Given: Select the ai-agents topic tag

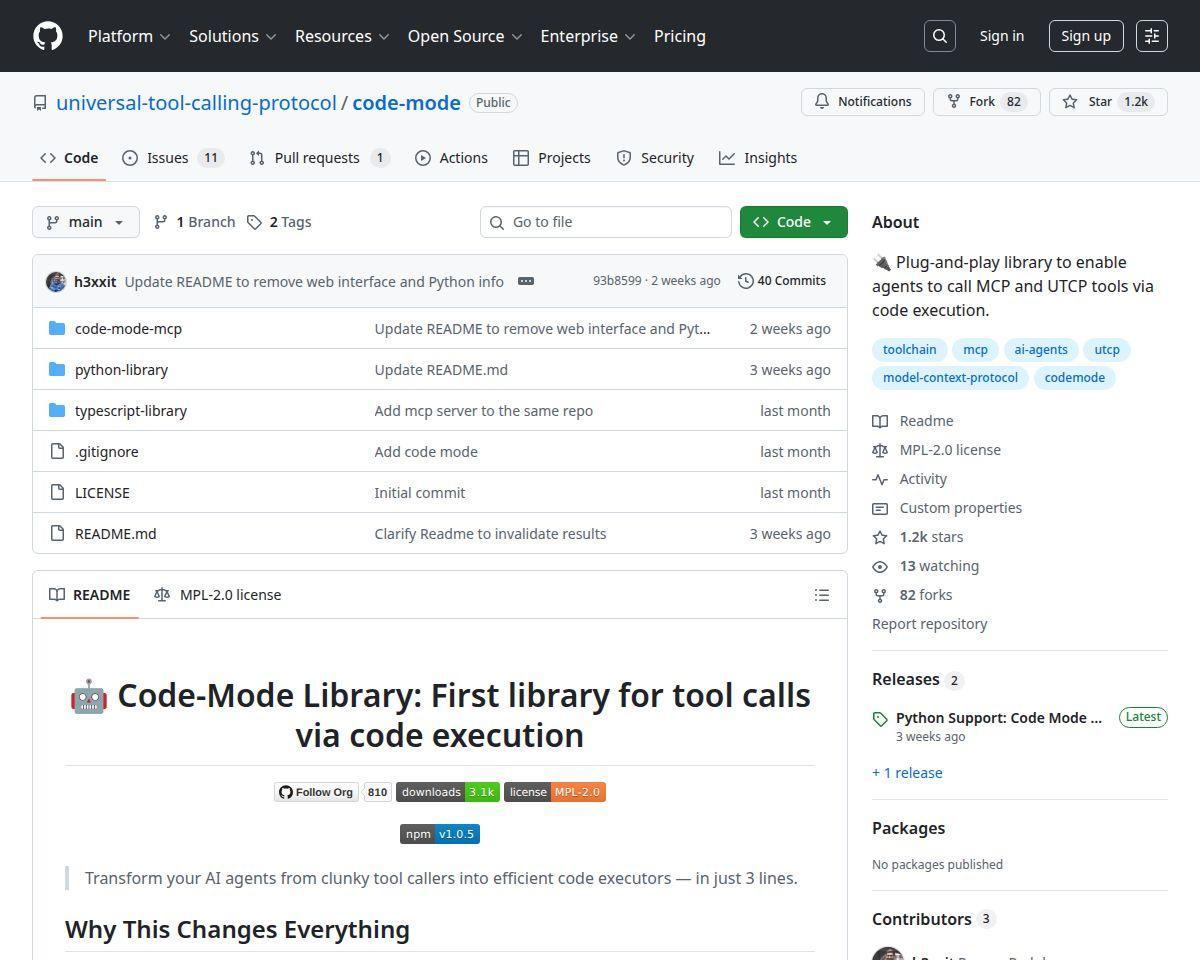Looking at the screenshot, I should (x=1041, y=350).
